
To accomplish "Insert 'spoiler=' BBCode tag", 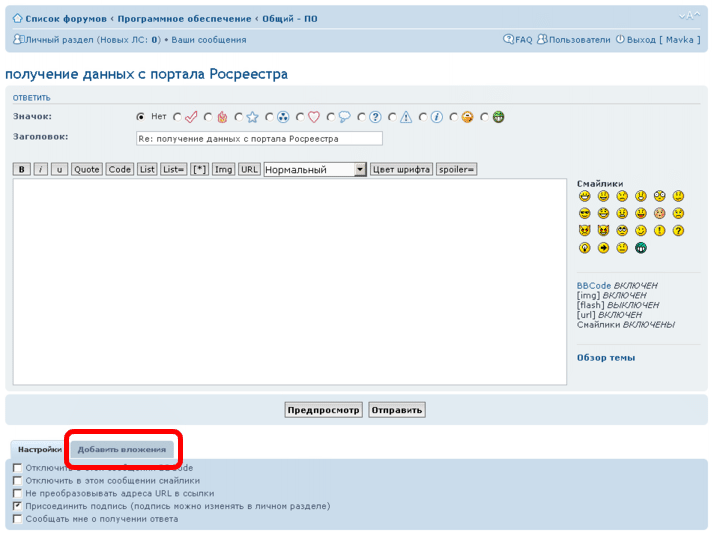I will tap(456, 169).
